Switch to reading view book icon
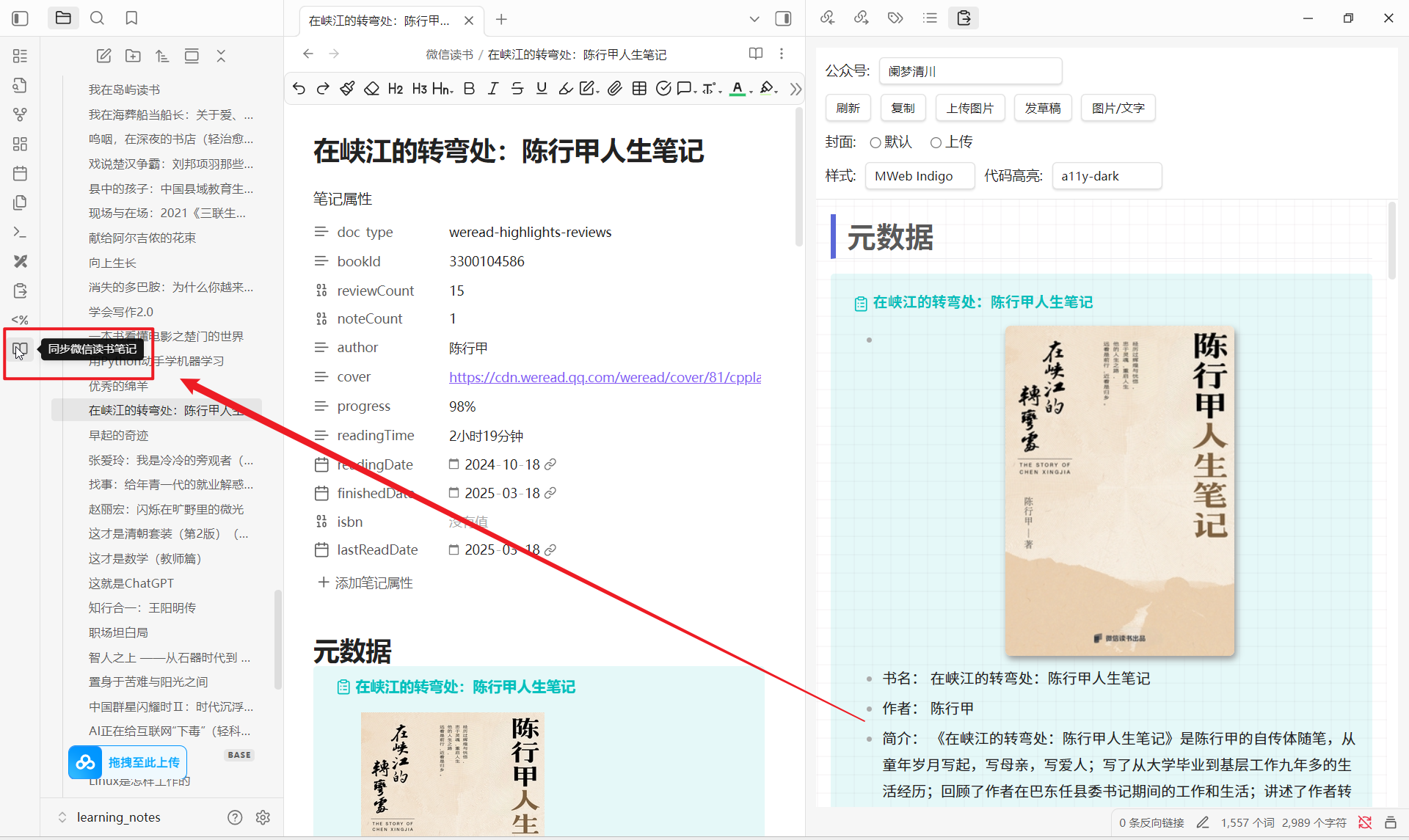Screen dimensions: 1409x840 point(755,54)
